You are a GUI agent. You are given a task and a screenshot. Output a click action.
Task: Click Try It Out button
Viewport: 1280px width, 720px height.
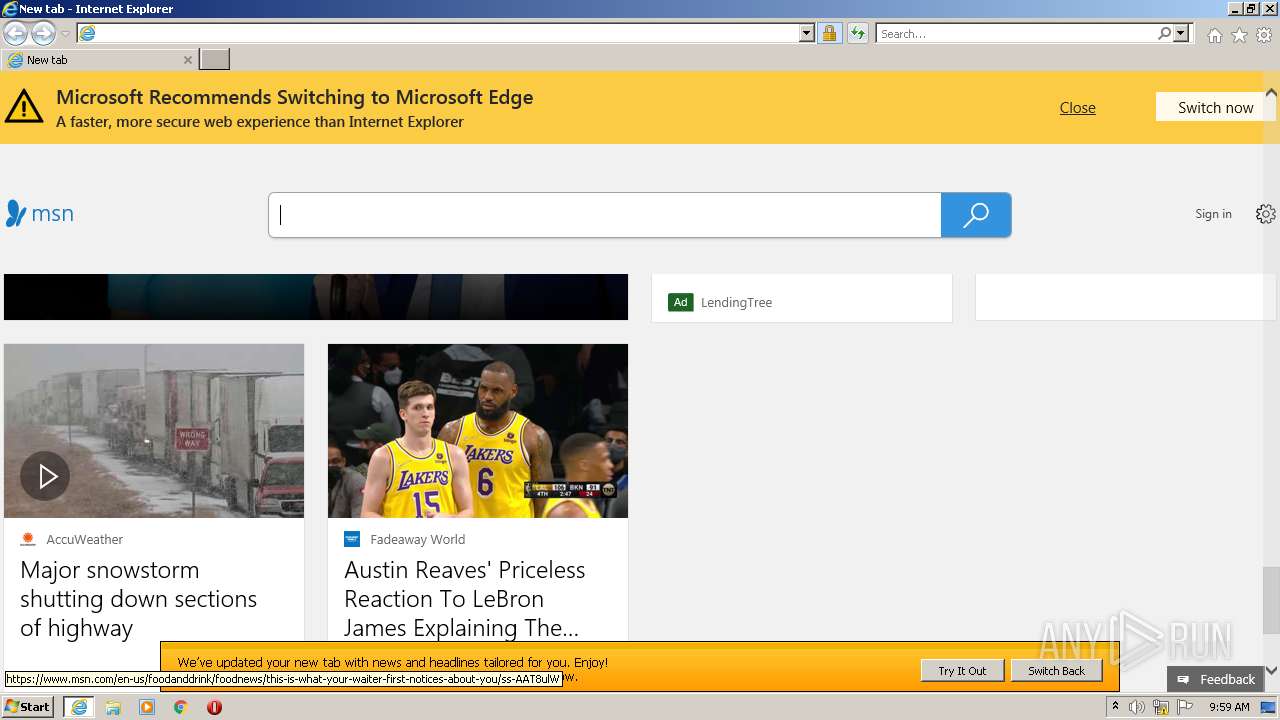click(962, 671)
